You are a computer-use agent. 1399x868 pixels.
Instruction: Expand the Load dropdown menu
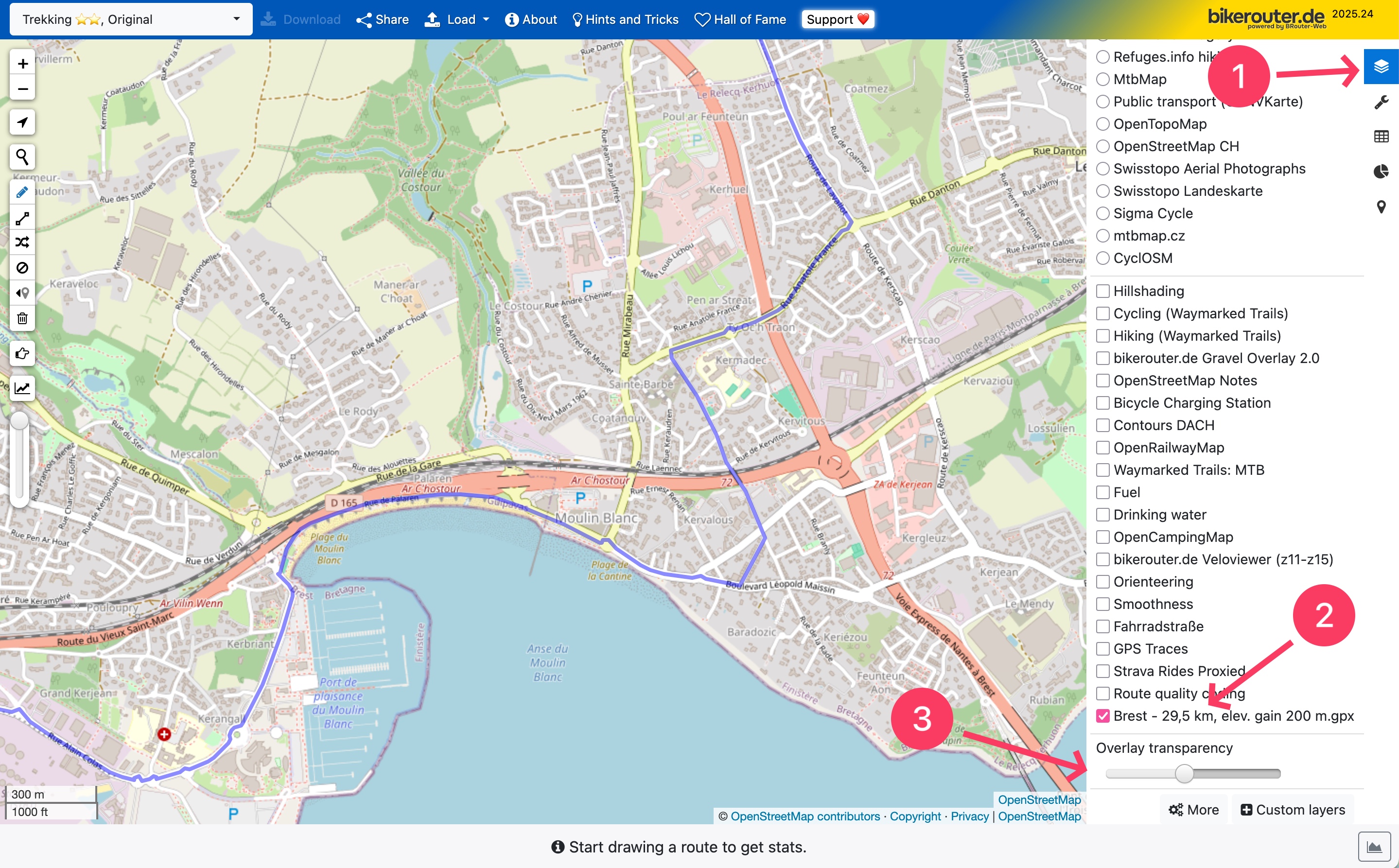click(457, 19)
